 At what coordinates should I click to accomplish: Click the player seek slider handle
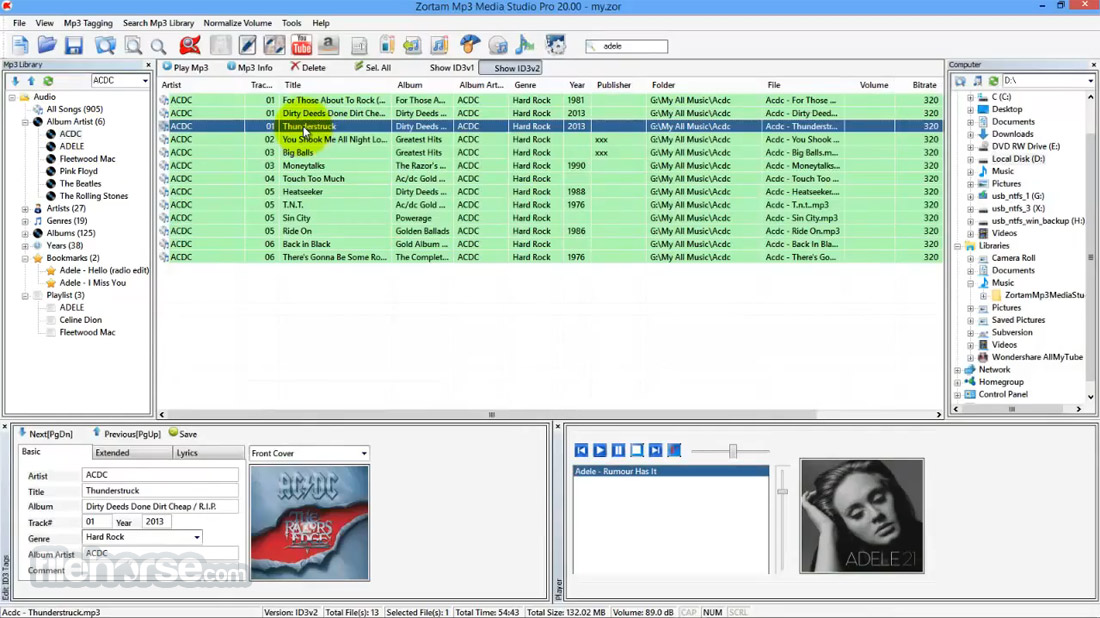pos(732,450)
